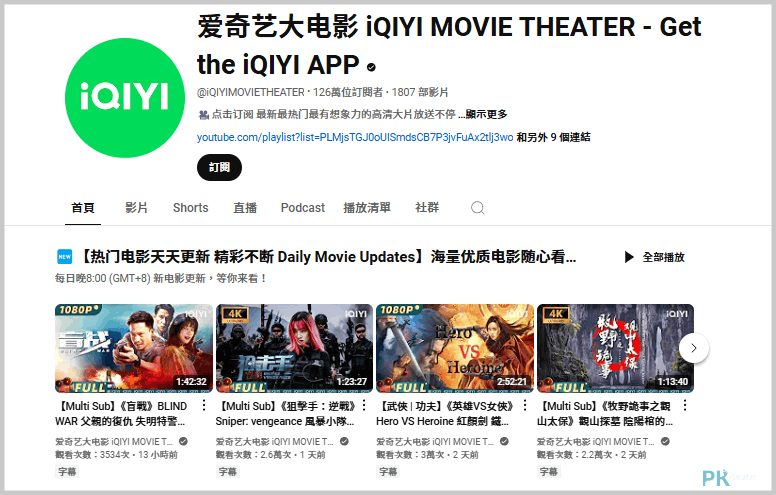Screen dimensions: 776x495
Task: Open the 《狙擊手:逆戰》Sniper vengeance title
Action: [286, 414]
